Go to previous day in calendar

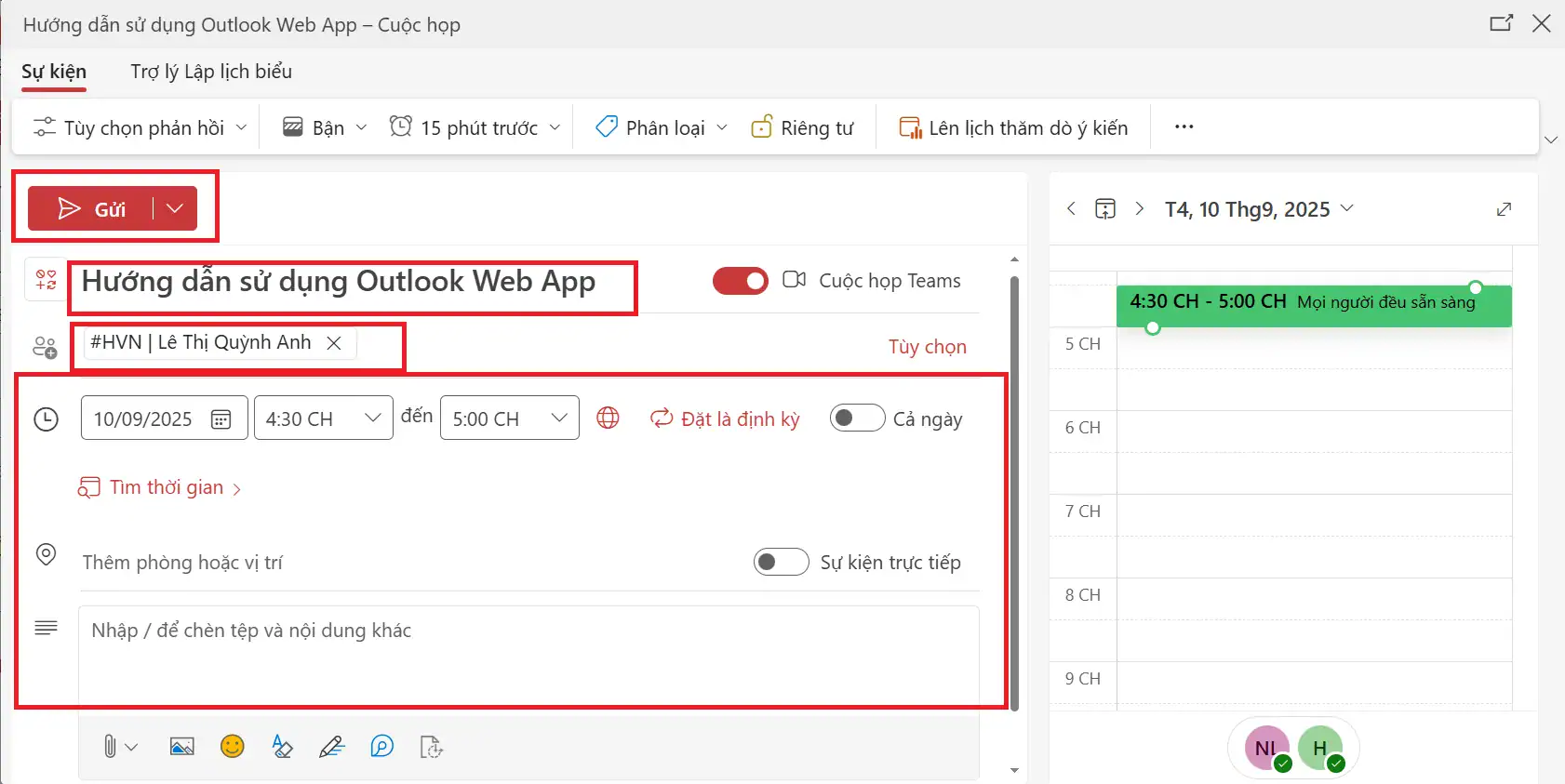tap(1071, 209)
